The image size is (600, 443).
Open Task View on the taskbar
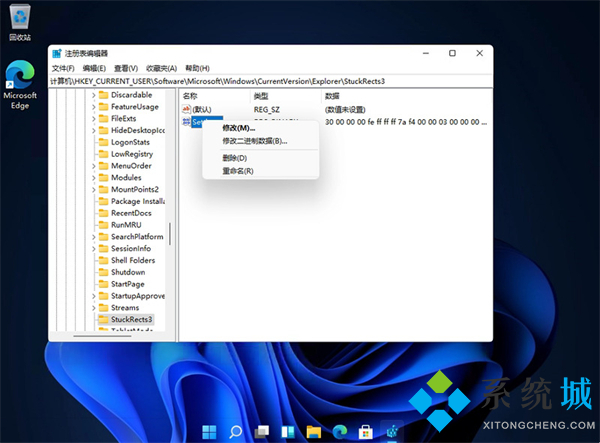point(261,432)
